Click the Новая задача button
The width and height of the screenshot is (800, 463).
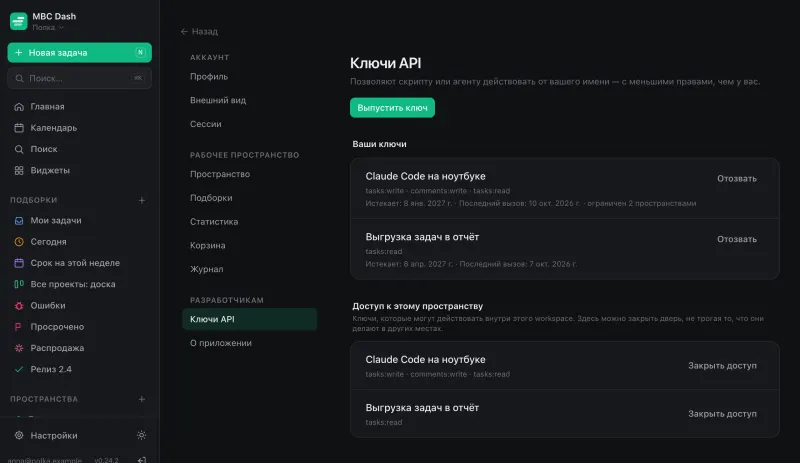coord(80,53)
